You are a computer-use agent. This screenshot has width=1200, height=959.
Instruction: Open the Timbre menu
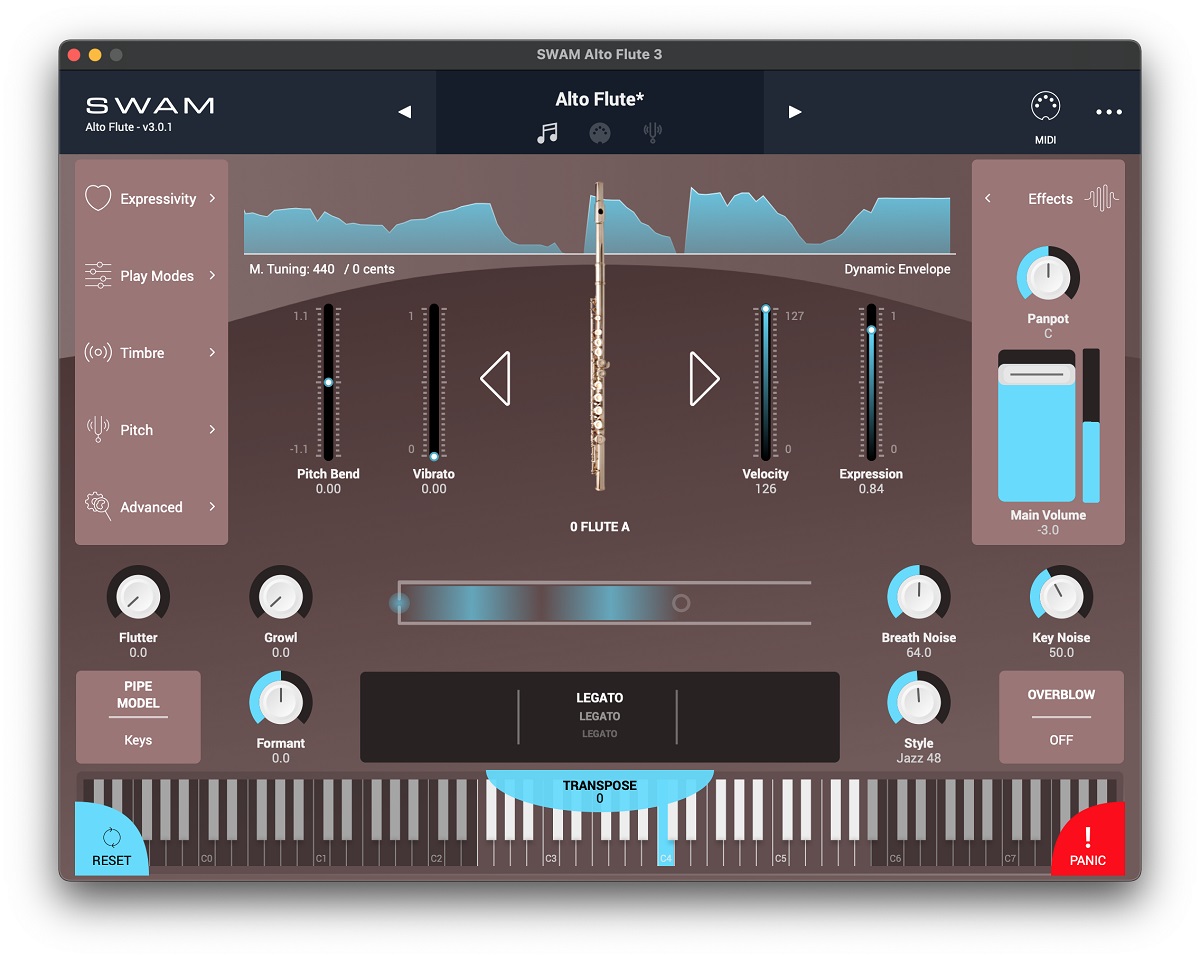(x=142, y=353)
